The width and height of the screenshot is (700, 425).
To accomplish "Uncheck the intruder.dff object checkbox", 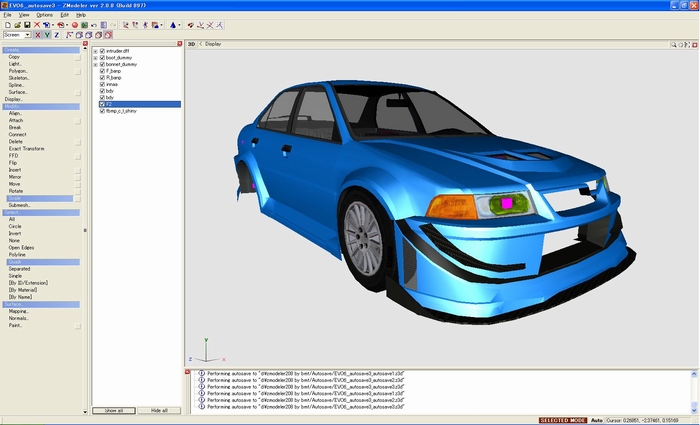I will tap(102, 50).
